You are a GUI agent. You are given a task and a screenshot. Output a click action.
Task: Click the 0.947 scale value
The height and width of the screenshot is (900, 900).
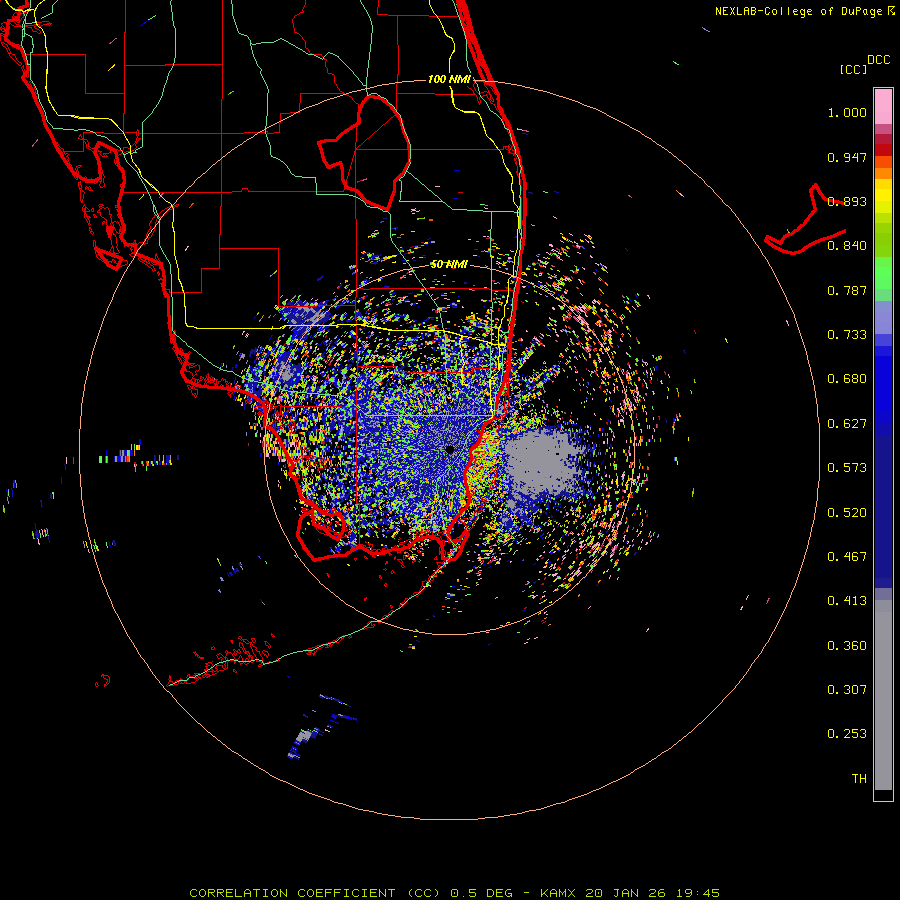click(x=847, y=157)
